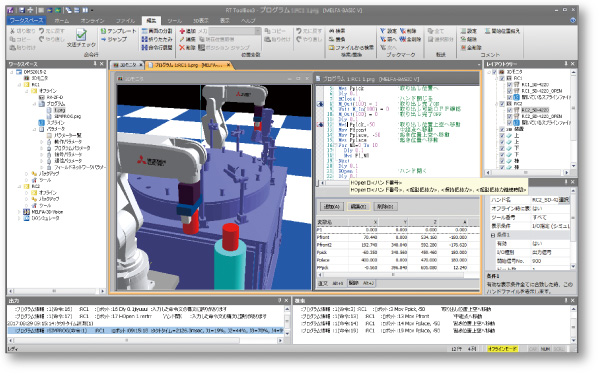Open the ホーム ribbon tab
Image resolution: width=600 pixels, height=380 pixels.
tap(62, 21)
